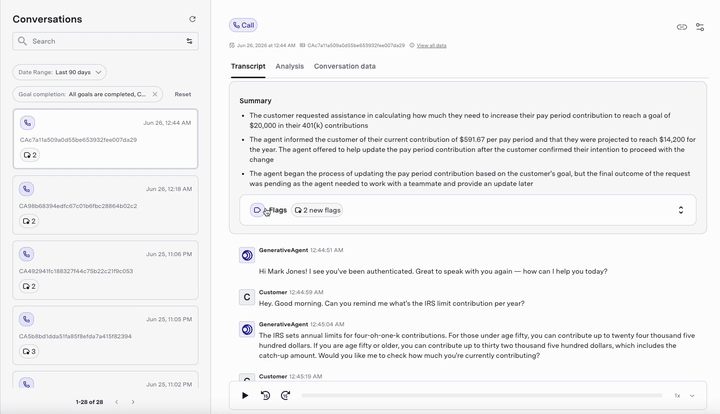This screenshot has width=720, height=414.
Task: Open conversation display settings icon
Action: (700, 27)
